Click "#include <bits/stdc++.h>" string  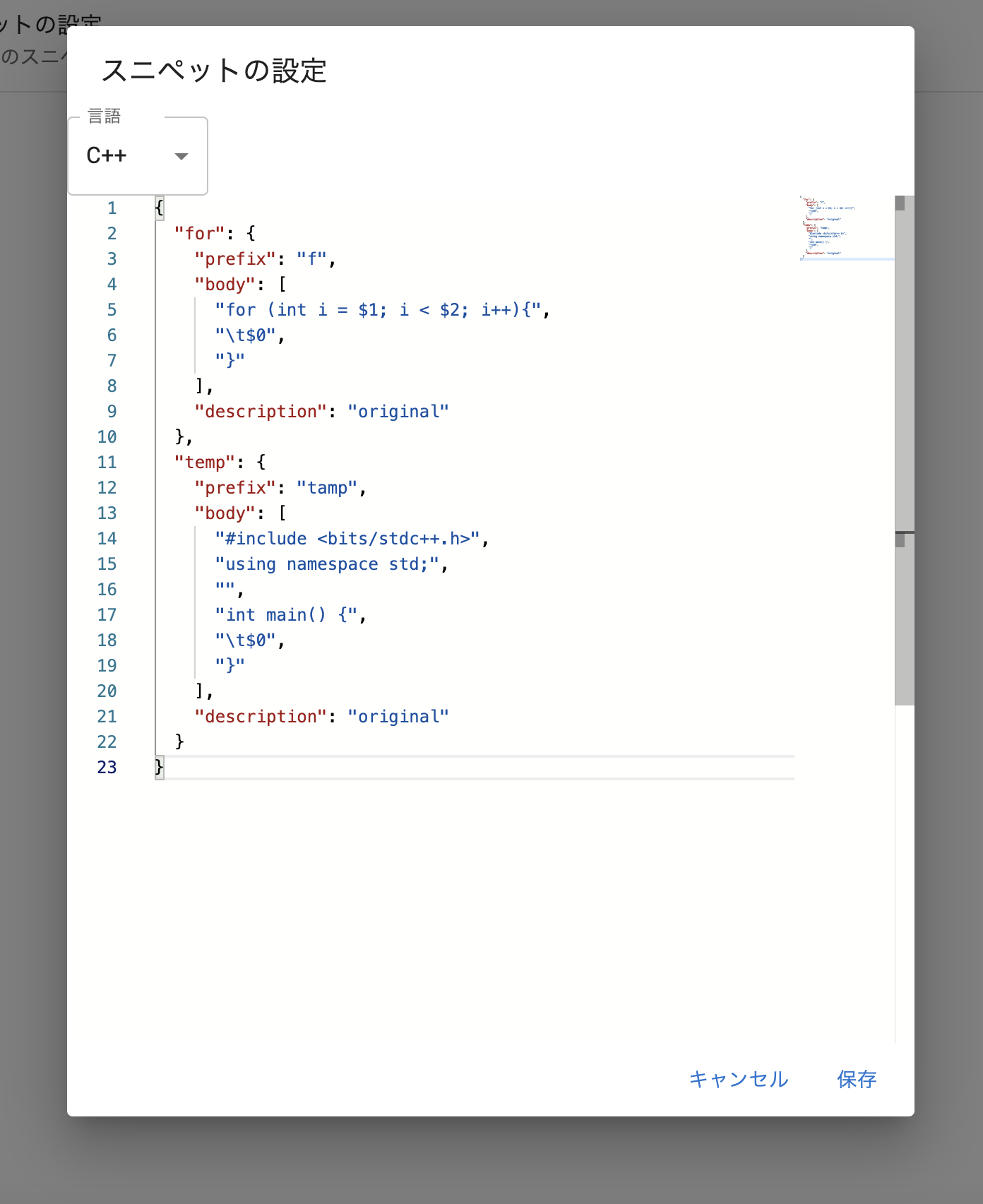pyautogui.click(x=347, y=539)
